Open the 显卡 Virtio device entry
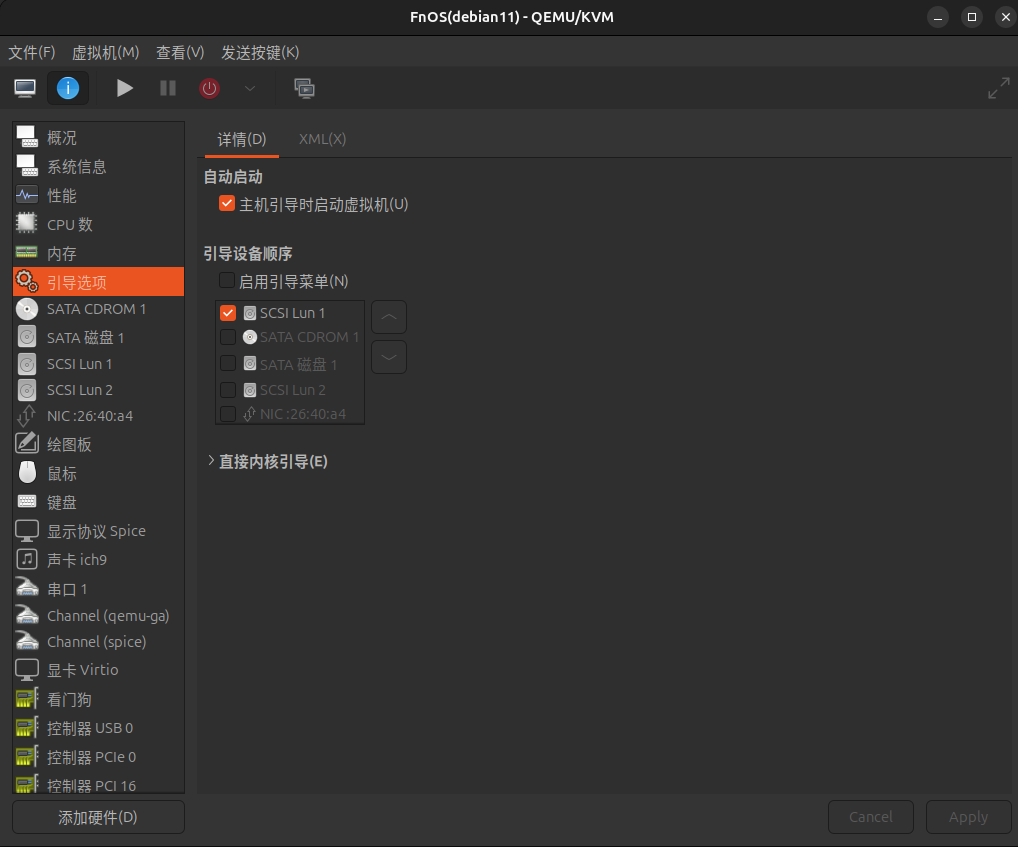 pos(83,670)
